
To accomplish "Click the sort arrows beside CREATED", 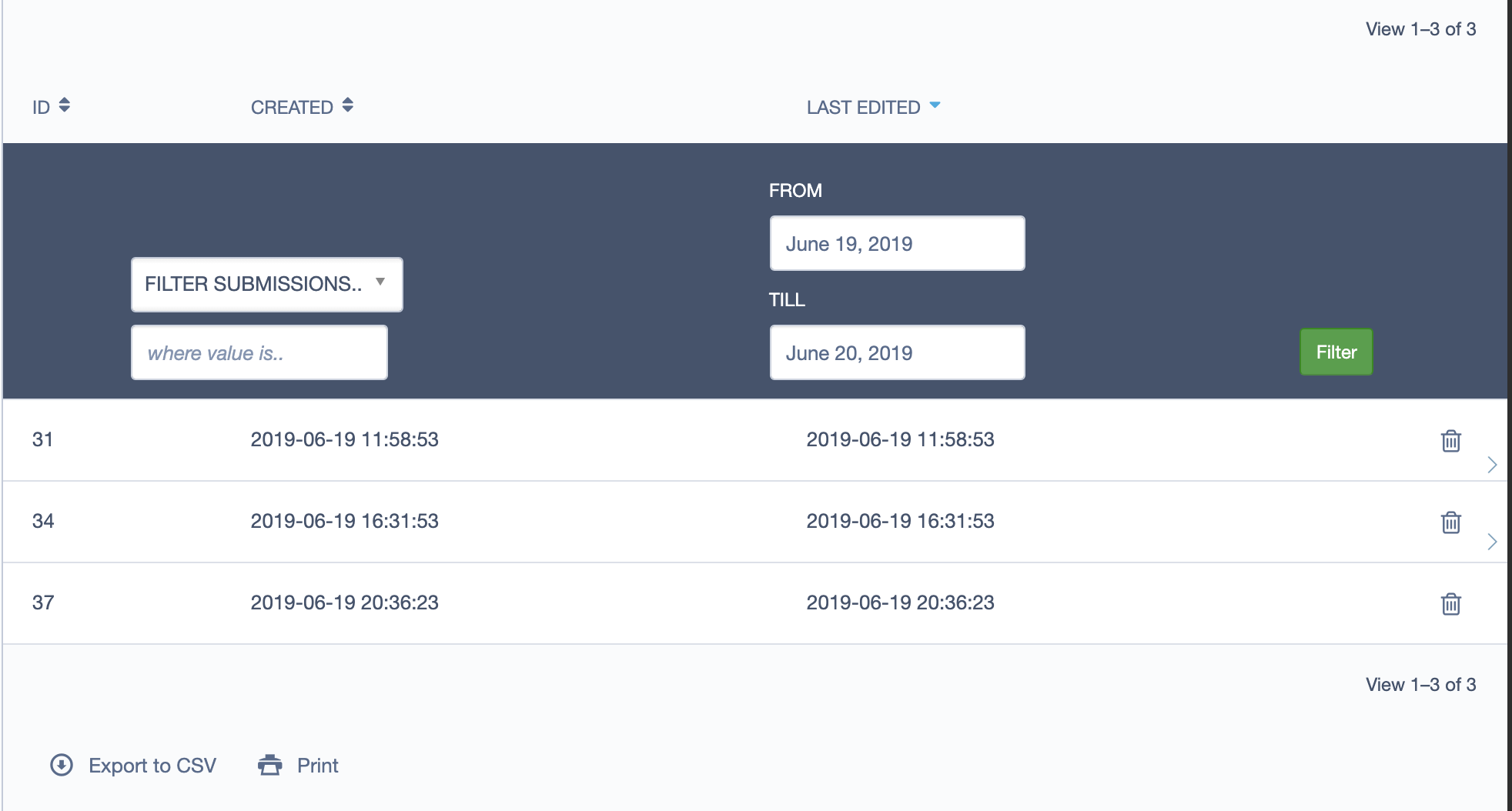I will pos(348,106).
